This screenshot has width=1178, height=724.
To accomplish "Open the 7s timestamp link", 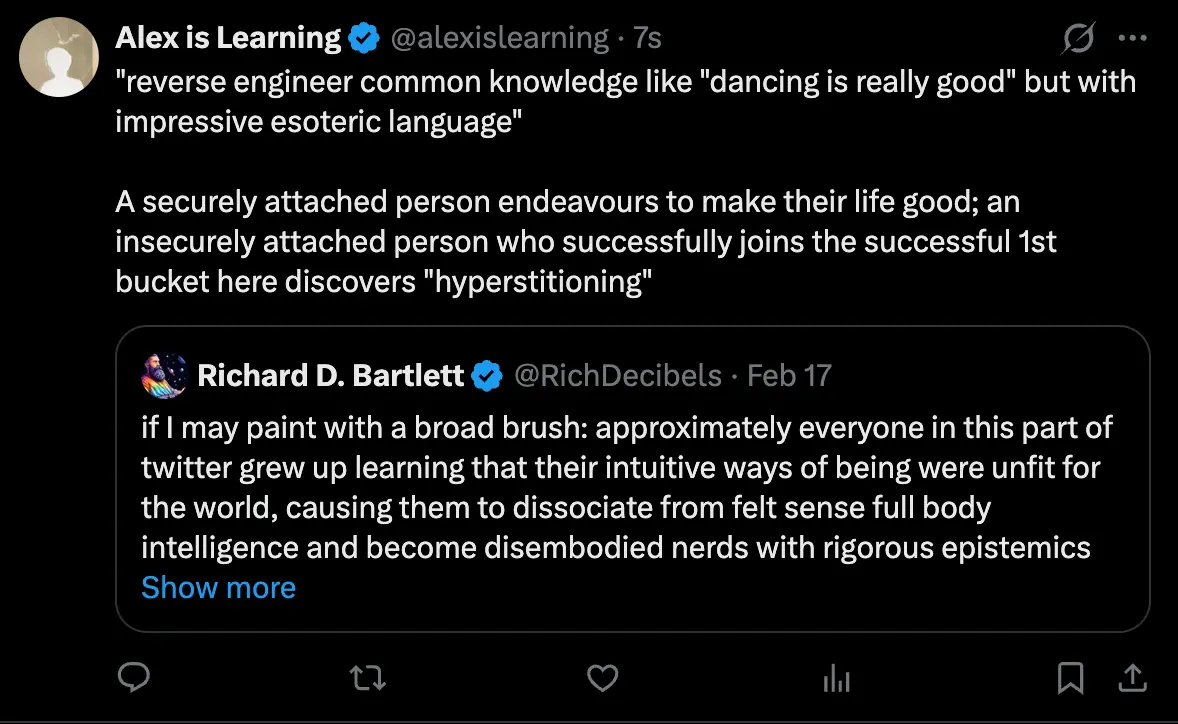I will 647,39.
